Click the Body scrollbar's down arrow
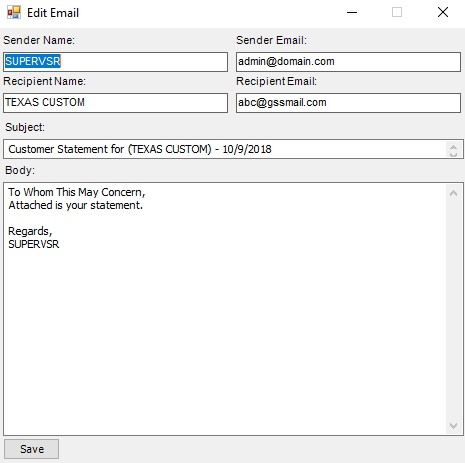Image resolution: width=465 pixels, height=463 pixels. (x=453, y=426)
